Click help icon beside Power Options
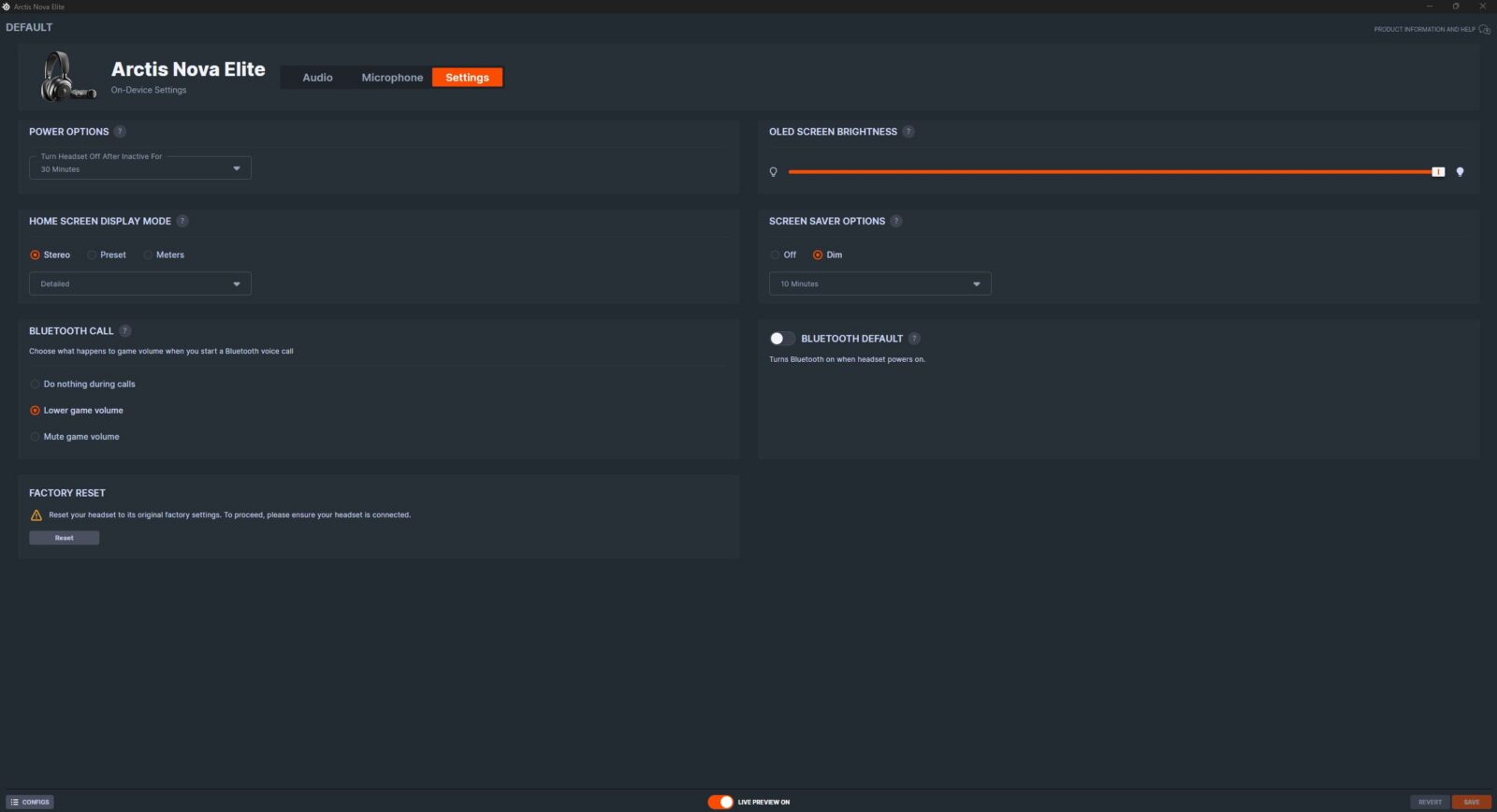Viewport: 1497px width, 812px height. pos(120,132)
